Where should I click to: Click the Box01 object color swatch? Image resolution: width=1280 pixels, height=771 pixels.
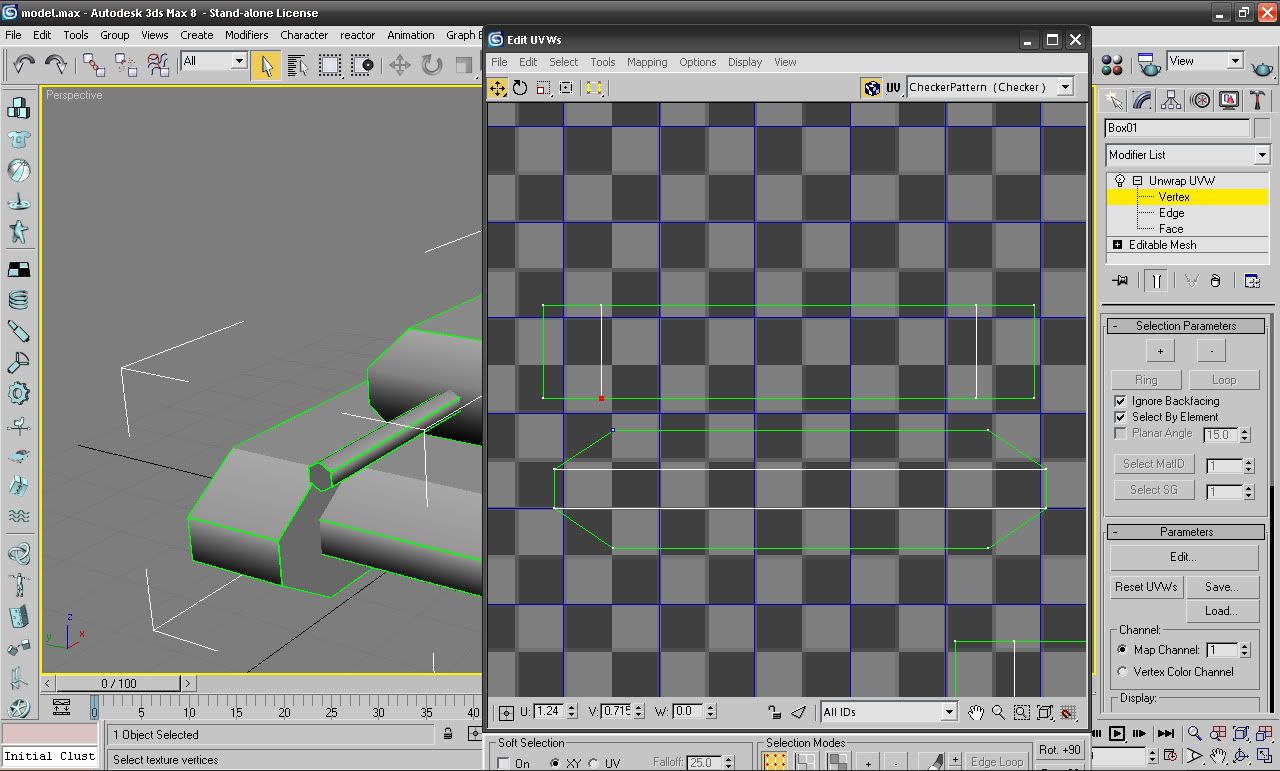coord(1262,128)
